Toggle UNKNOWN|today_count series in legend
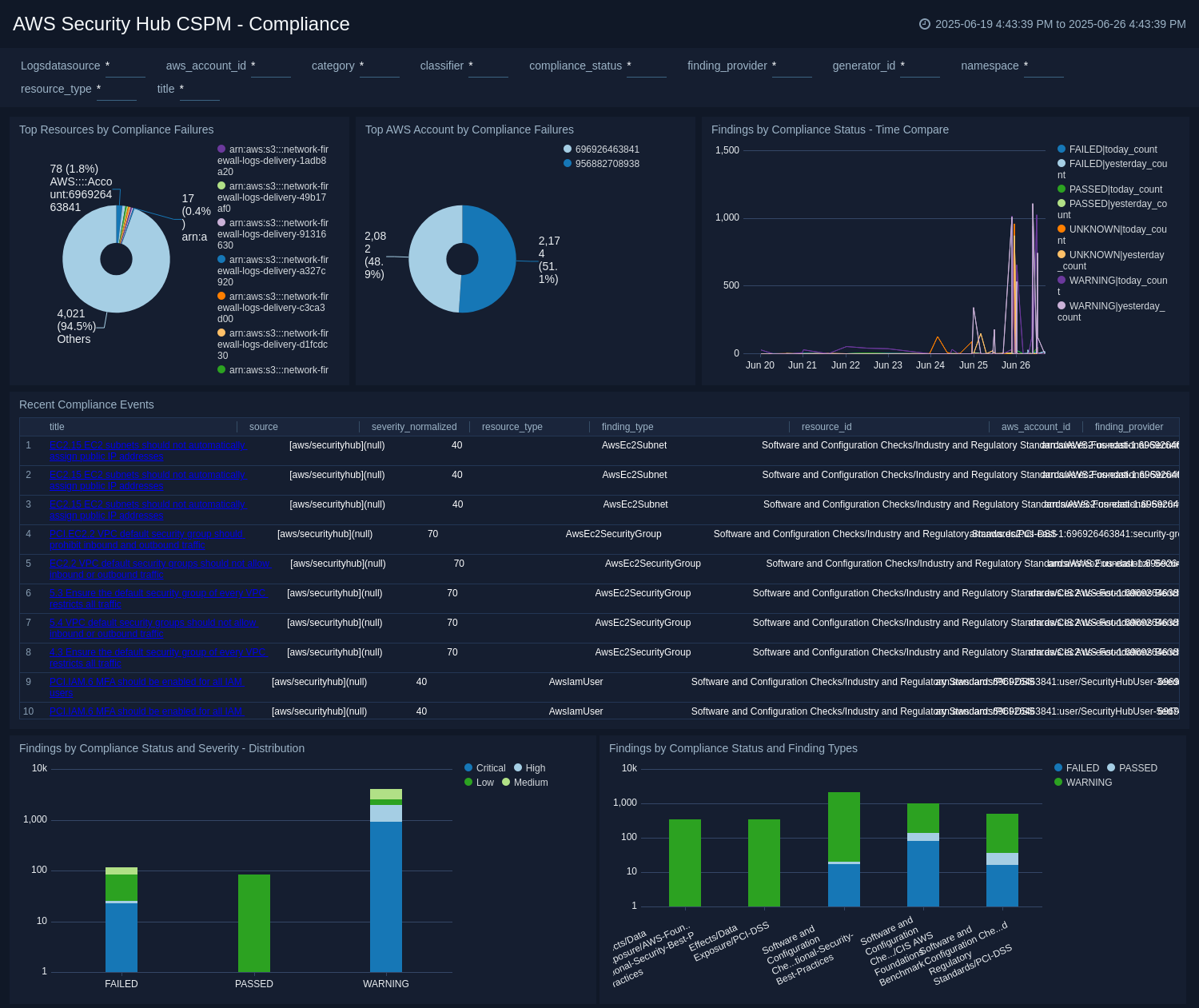Screen dimensions: 1199x1008 click(1113, 235)
